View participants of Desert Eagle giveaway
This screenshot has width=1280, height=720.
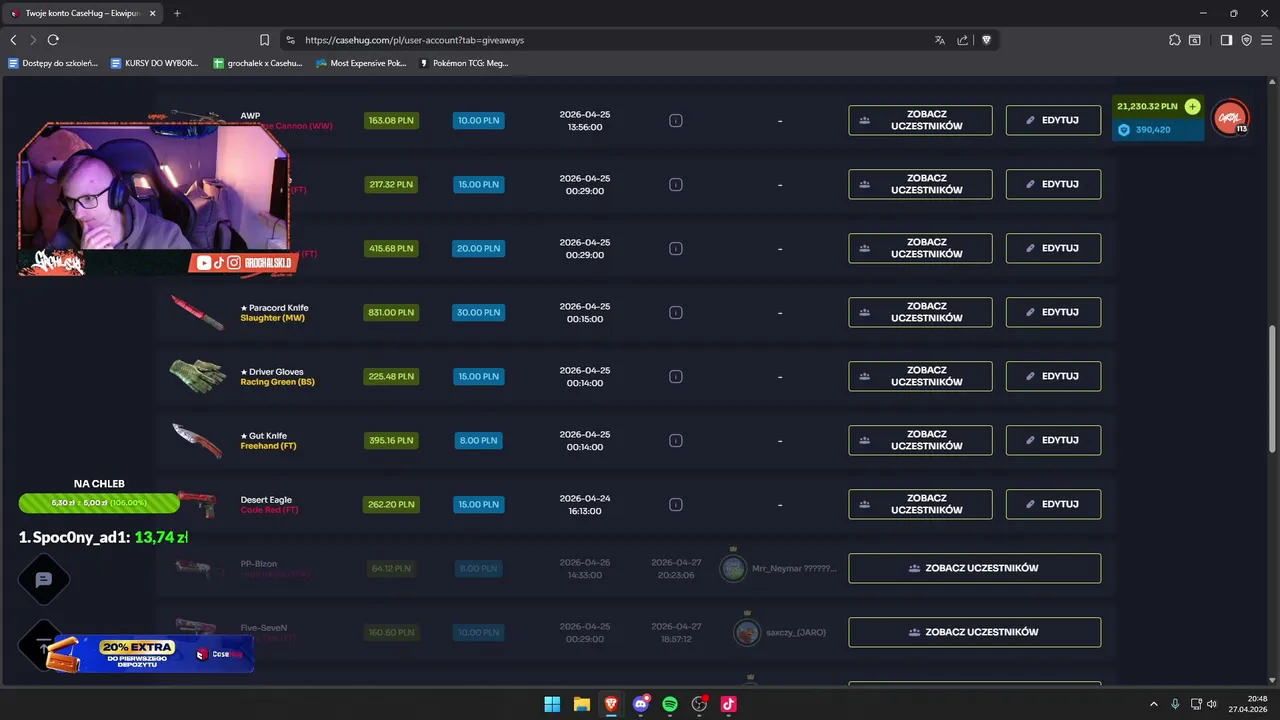pos(920,504)
